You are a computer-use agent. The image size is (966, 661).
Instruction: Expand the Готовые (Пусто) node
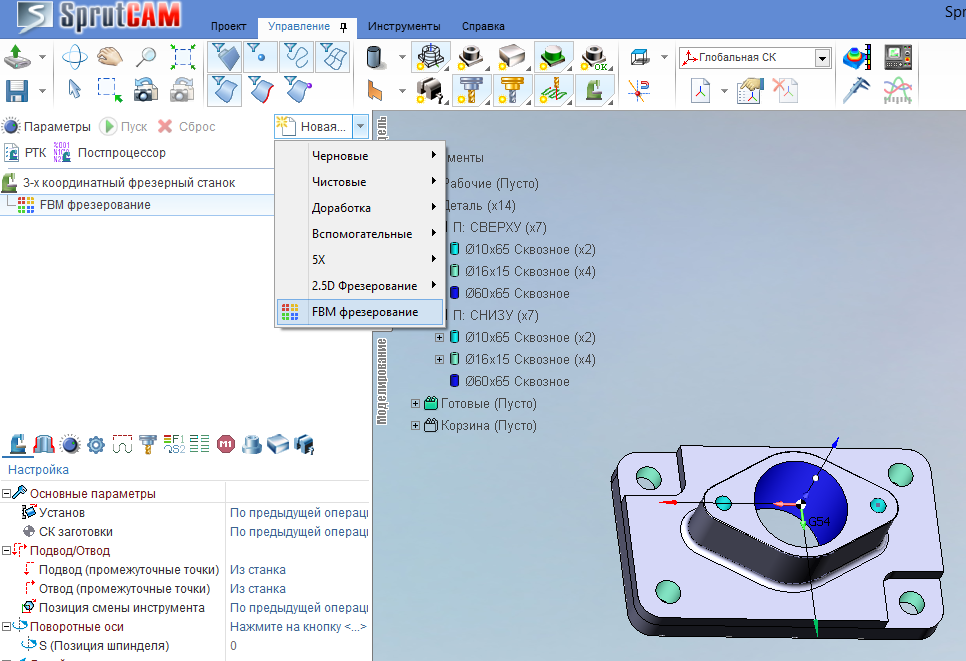tap(415, 403)
